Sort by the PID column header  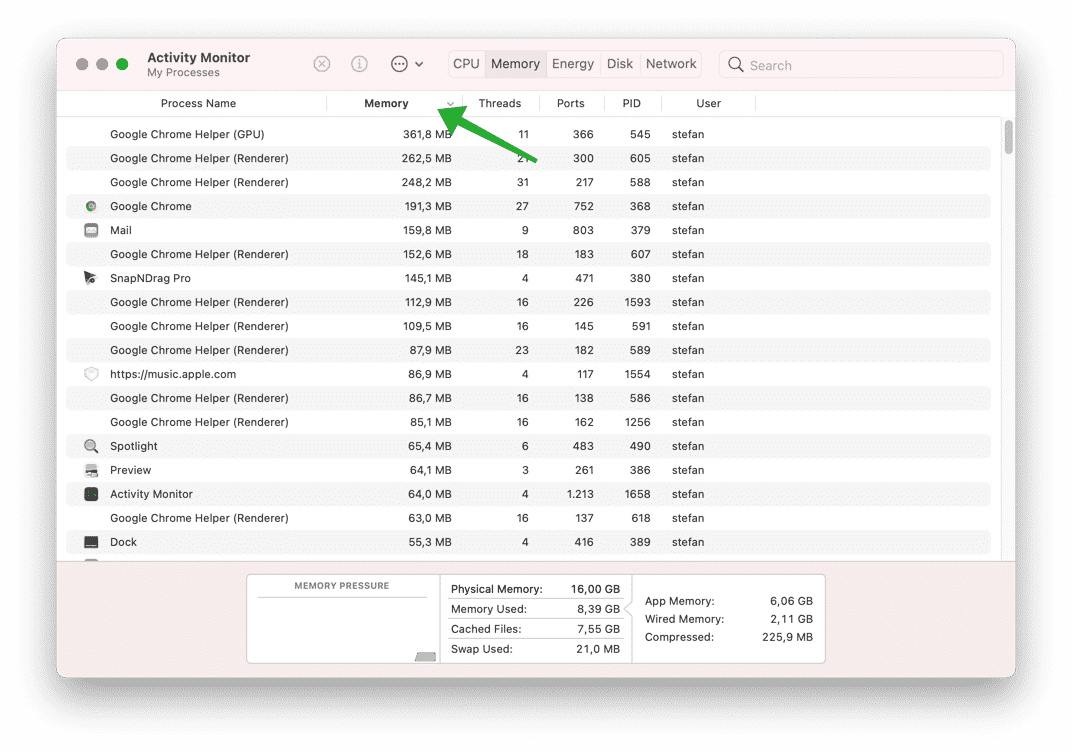[632, 103]
